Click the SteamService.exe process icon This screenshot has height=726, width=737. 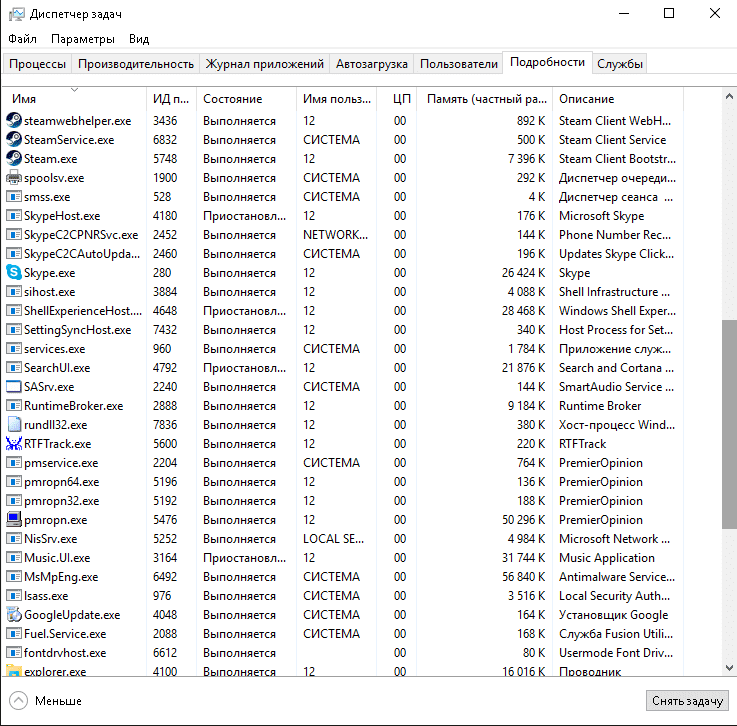14,139
